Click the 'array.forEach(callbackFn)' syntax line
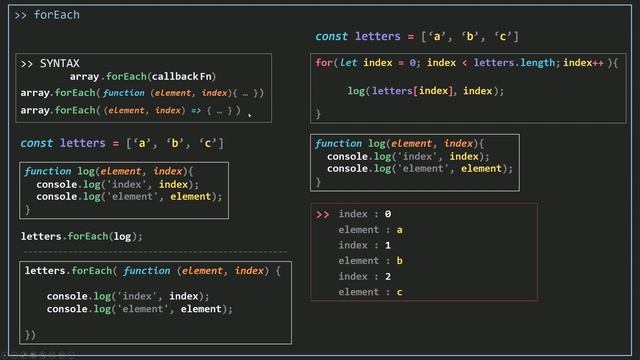The height and width of the screenshot is (360, 640). click(143, 76)
